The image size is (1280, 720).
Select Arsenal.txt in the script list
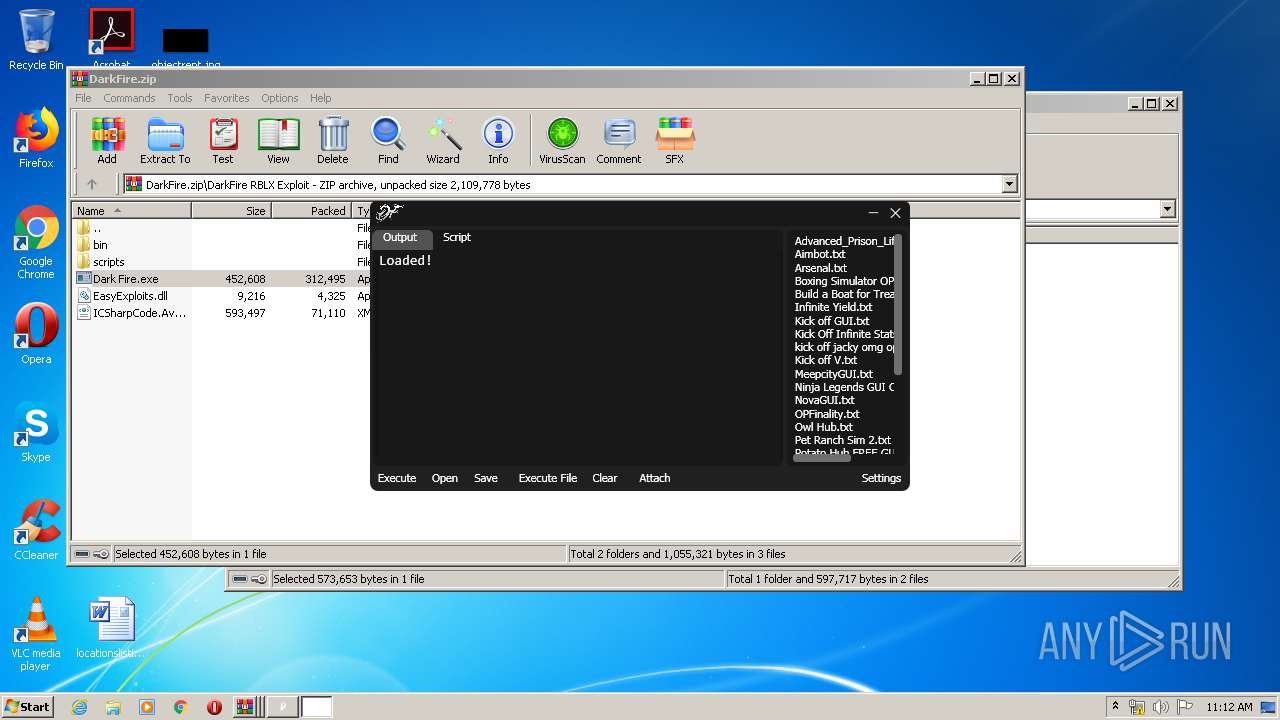821,268
